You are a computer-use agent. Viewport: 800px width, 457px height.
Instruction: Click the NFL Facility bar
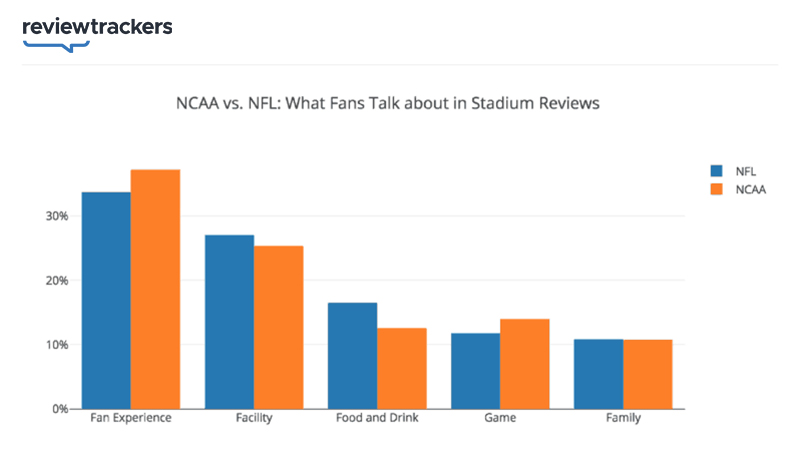pyautogui.click(x=229, y=322)
